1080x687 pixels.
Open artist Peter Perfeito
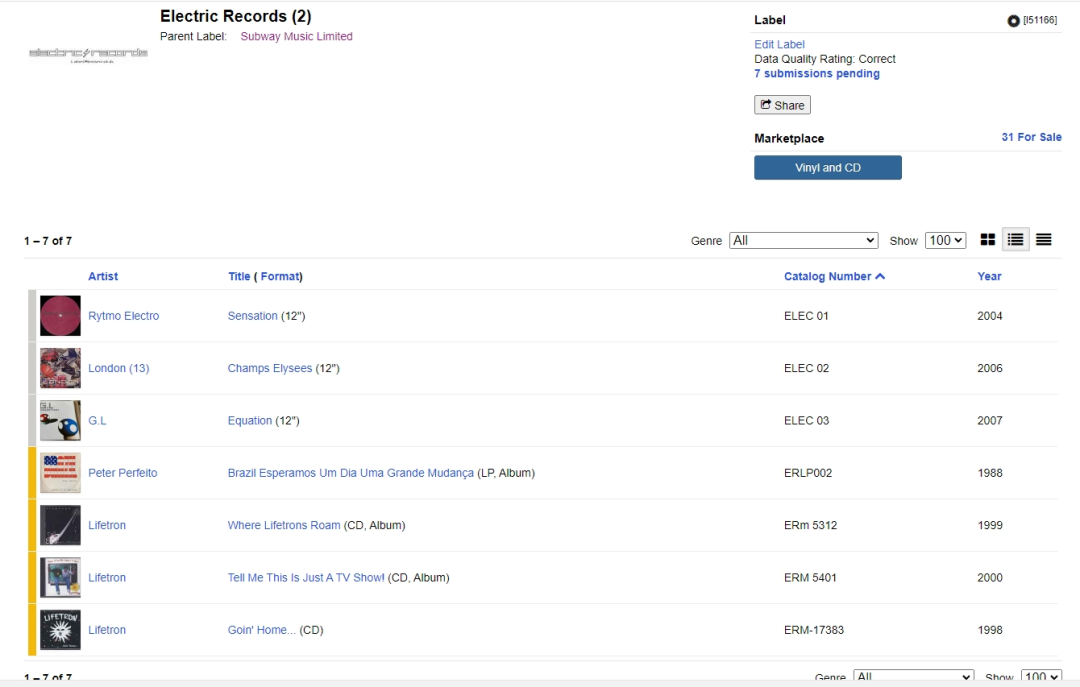point(123,473)
